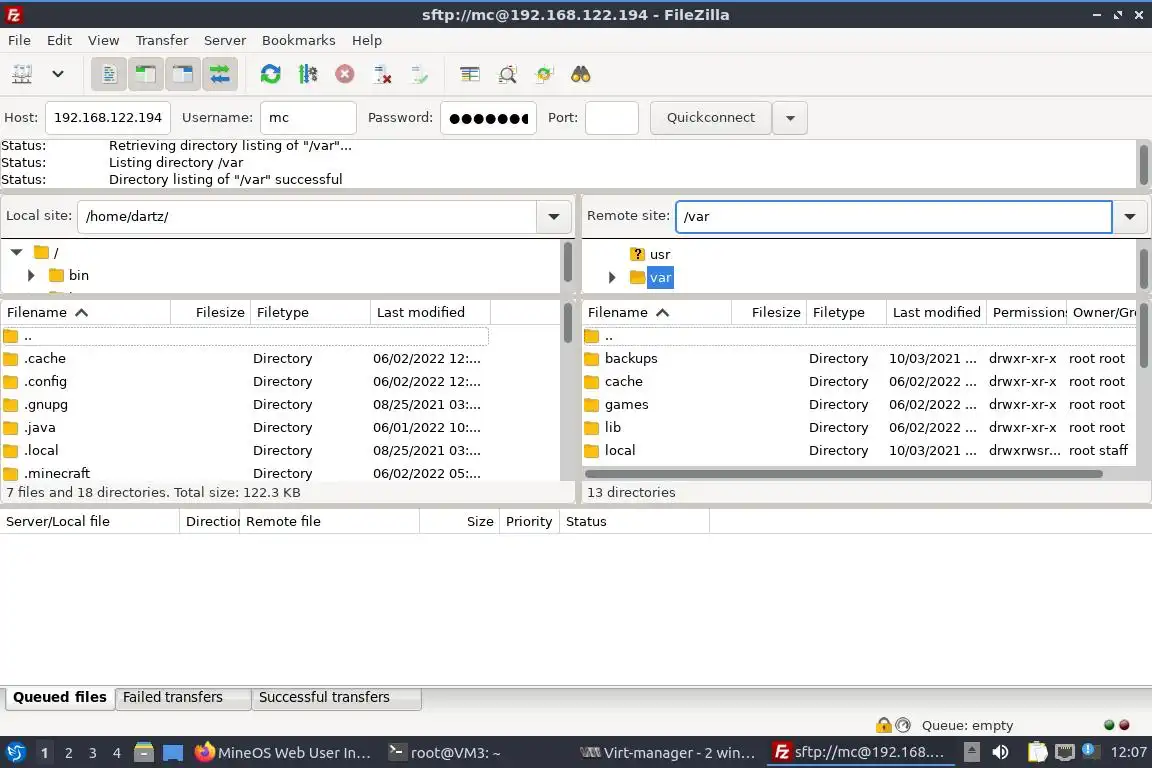Click the encryption lock icon in status bar
1152x768 pixels.
(883, 725)
